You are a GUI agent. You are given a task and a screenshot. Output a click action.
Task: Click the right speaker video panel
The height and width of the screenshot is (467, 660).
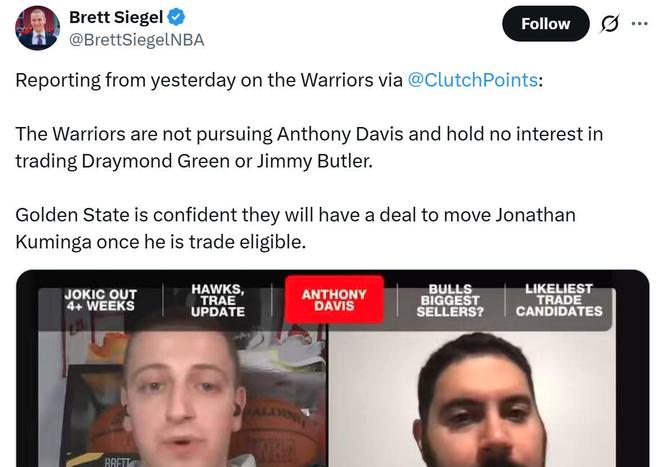pyautogui.click(x=471, y=398)
